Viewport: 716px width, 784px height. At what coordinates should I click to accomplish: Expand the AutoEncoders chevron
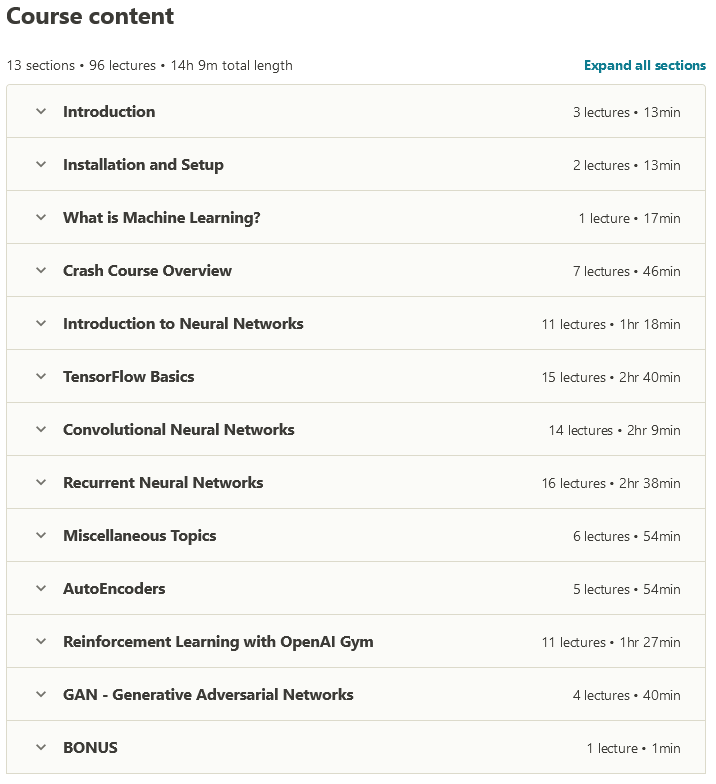pos(41,588)
